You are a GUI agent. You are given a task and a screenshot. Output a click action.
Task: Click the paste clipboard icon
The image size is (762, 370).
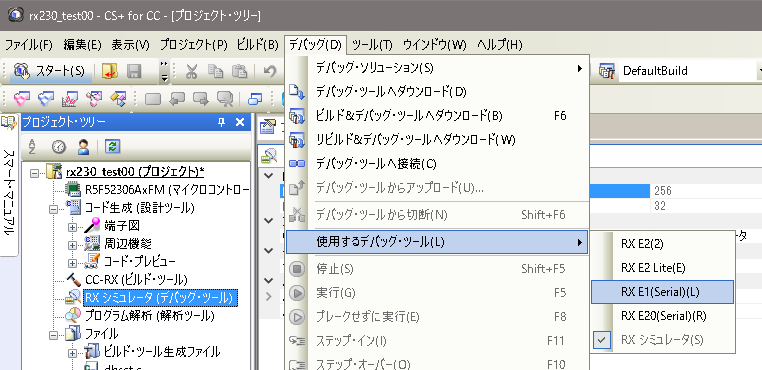point(239,71)
